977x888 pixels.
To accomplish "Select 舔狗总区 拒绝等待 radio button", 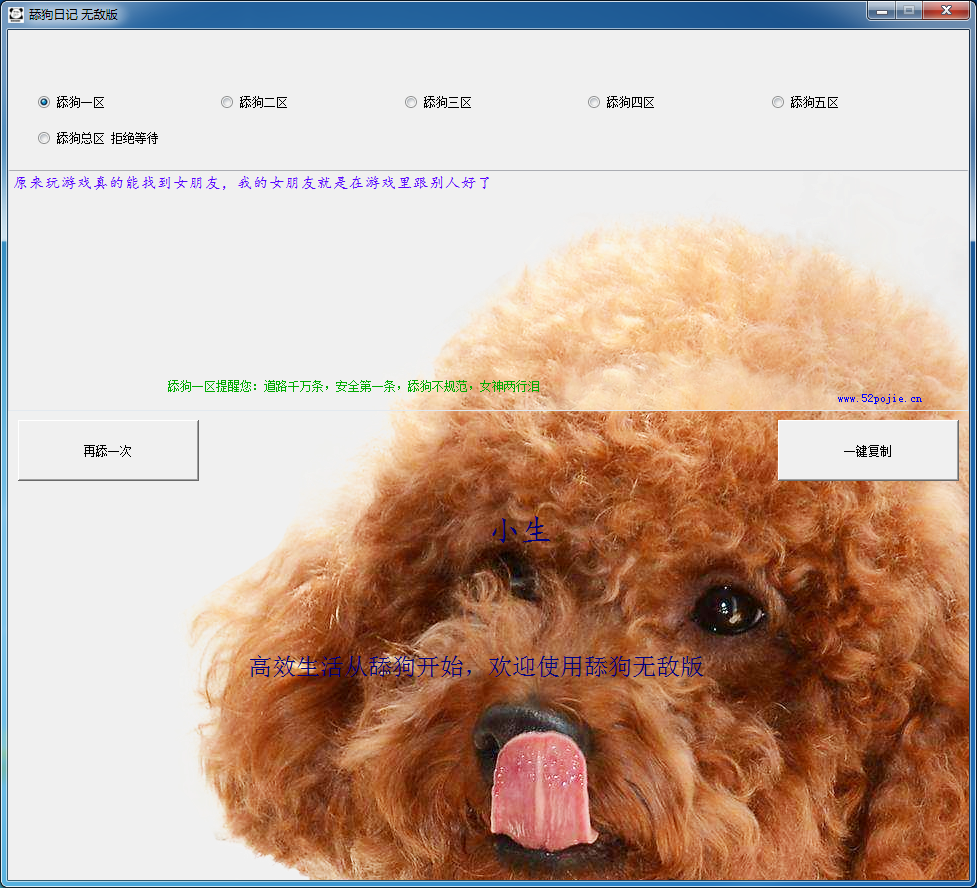I will tap(98, 138).
